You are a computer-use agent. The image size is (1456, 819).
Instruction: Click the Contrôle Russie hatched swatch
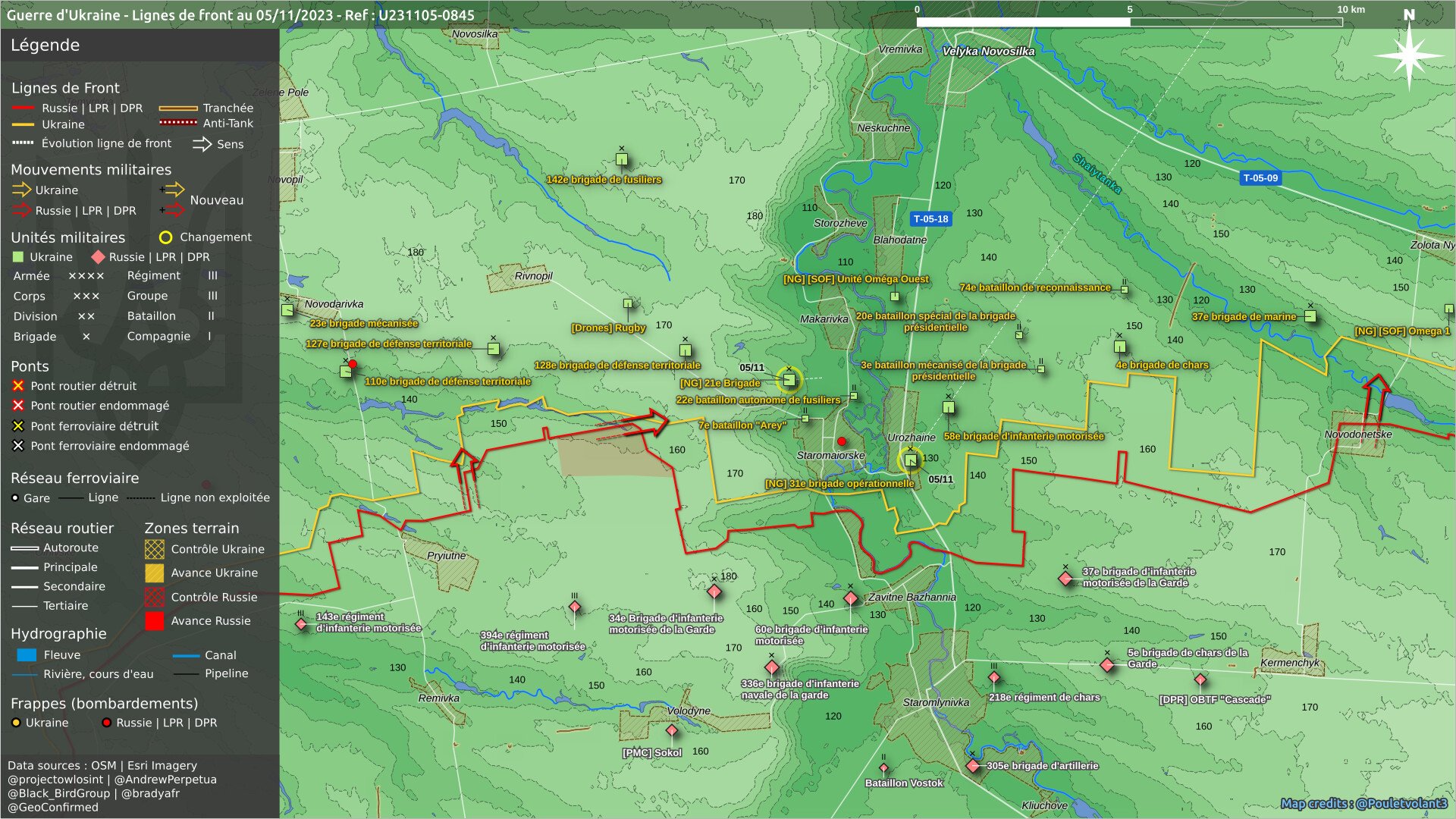(x=154, y=597)
